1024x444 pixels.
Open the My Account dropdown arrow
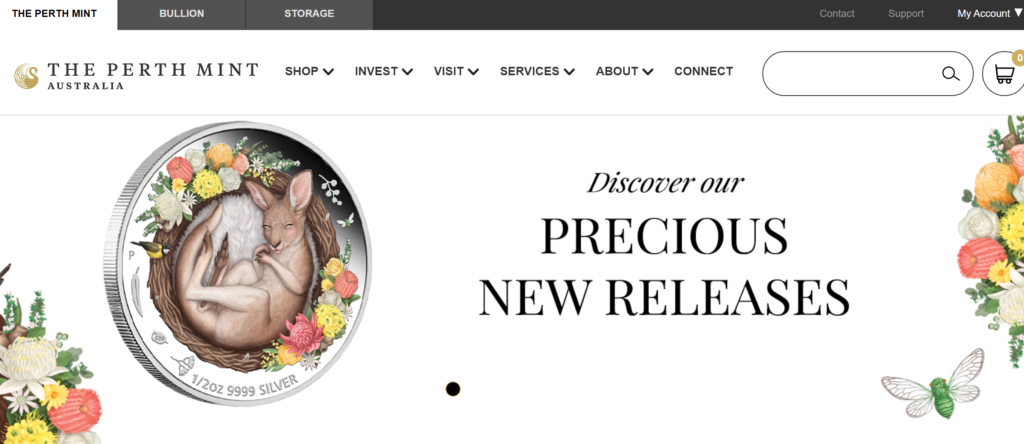[x=1018, y=13]
